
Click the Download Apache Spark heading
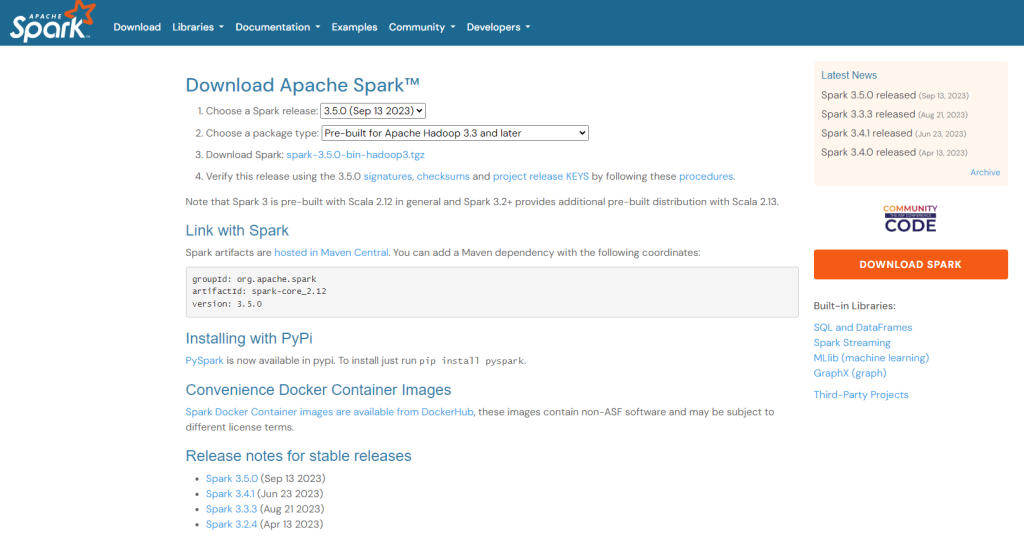tap(302, 85)
